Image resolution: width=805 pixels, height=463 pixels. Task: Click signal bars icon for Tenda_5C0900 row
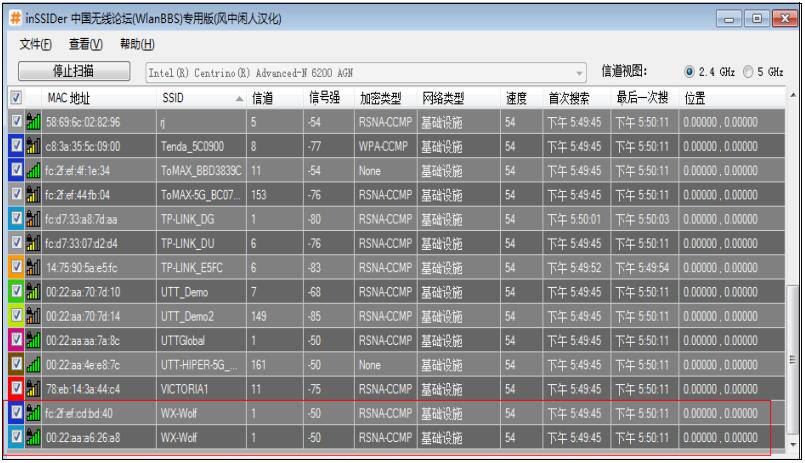pos(33,146)
